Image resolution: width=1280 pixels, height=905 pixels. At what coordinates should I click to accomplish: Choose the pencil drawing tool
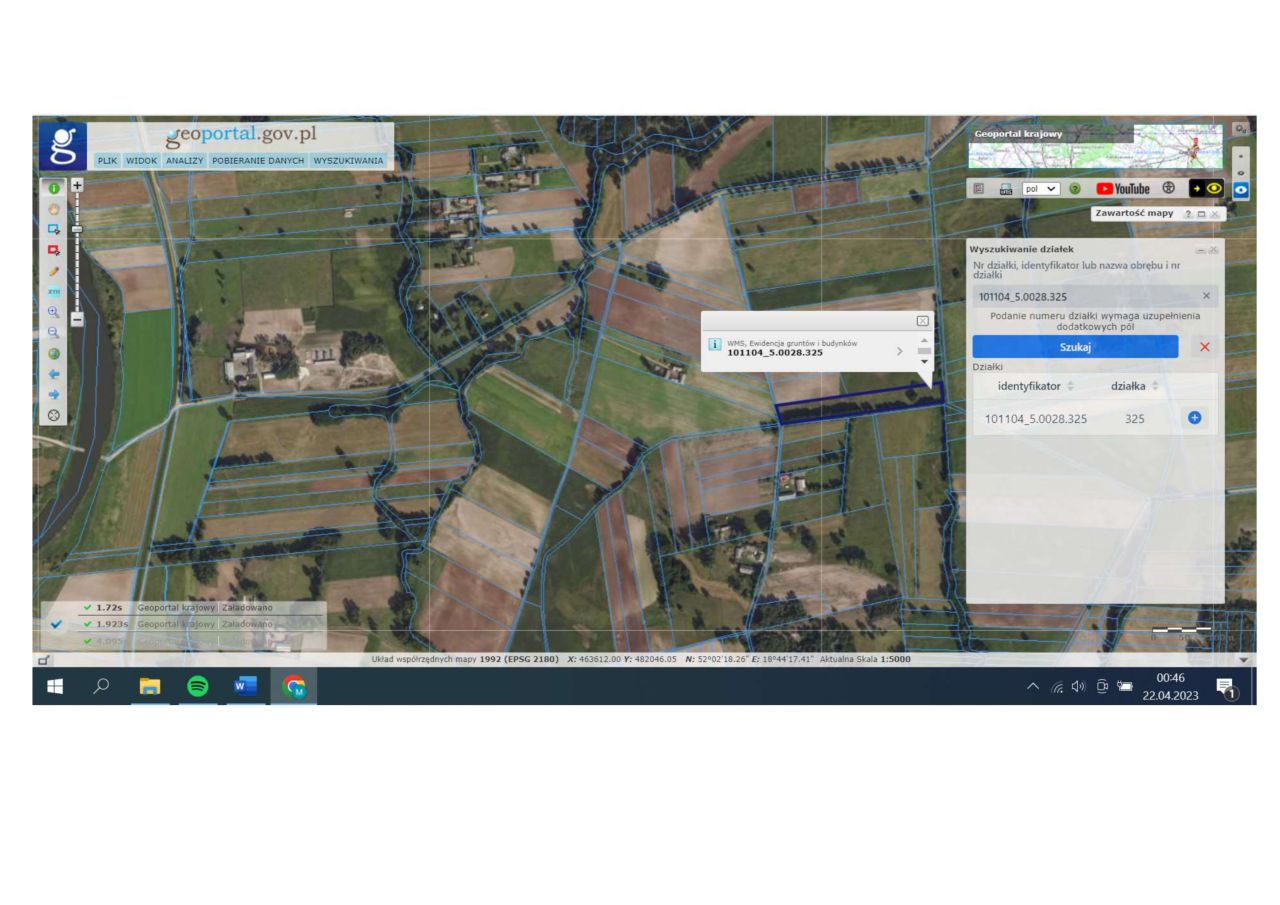click(54, 270)
